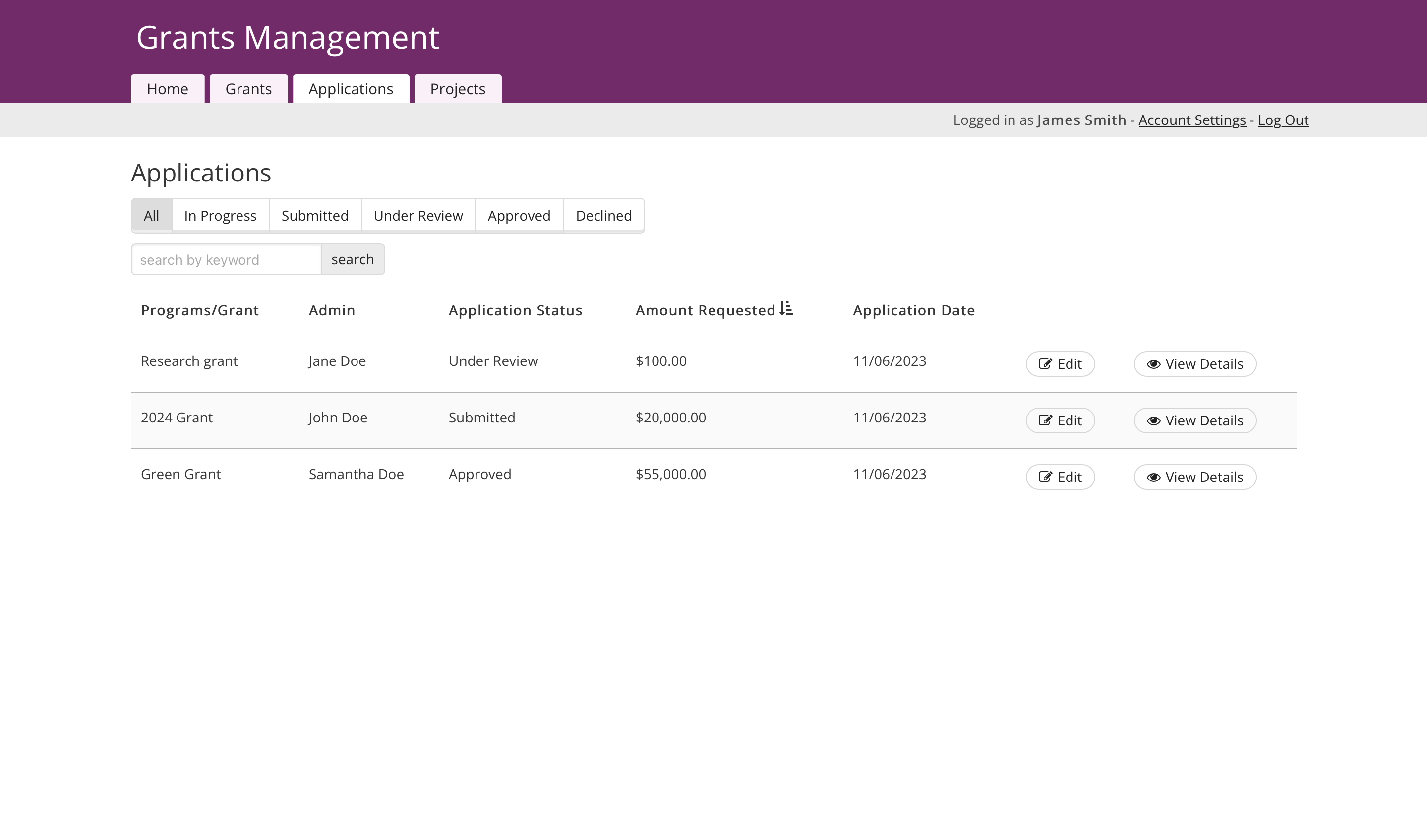This screenshot has width=1427, height=840.
Task: Open the Grants navigation tab
Action: coord(248,89)
